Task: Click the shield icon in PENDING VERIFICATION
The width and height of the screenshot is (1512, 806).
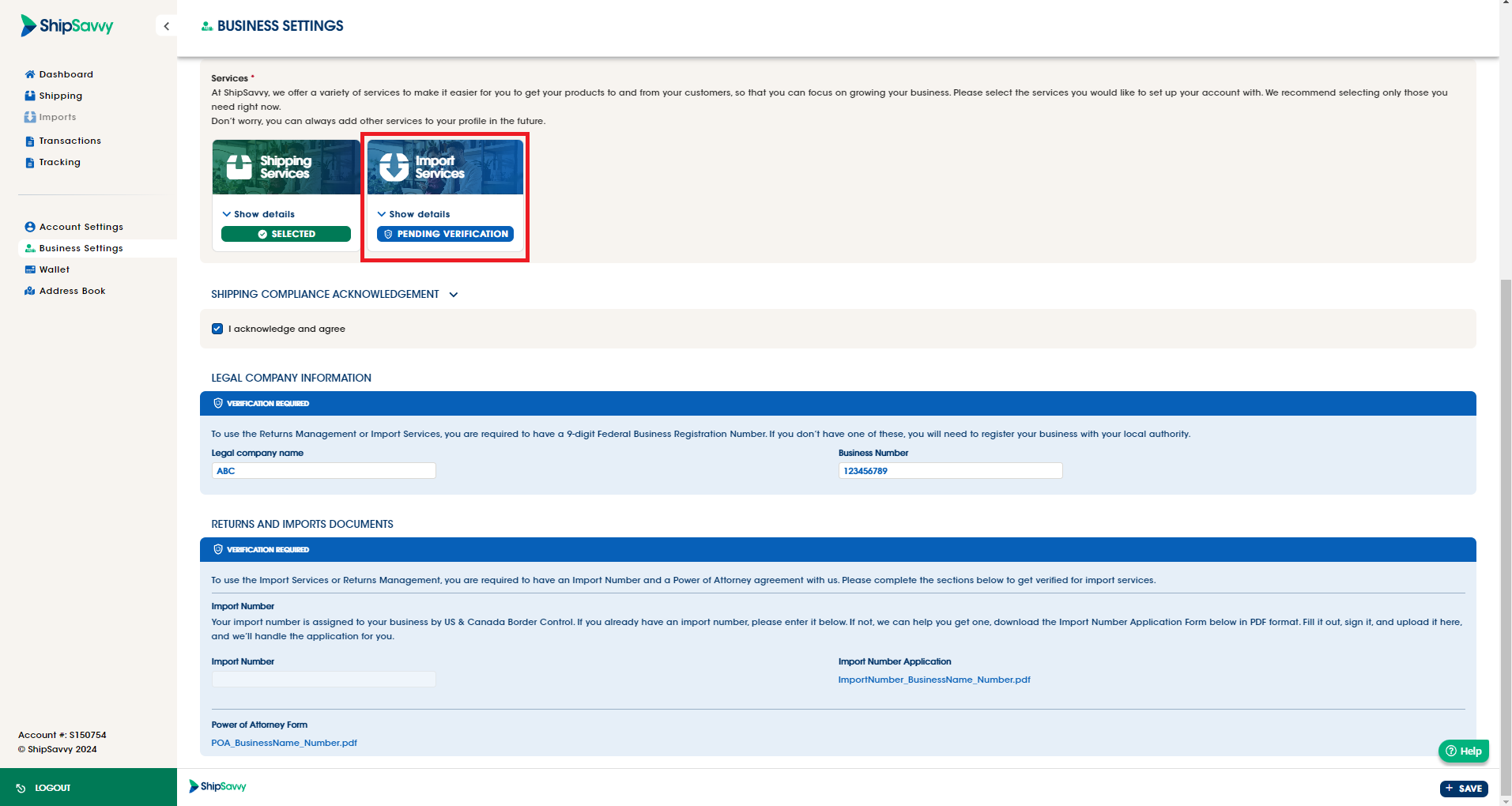Action: [x=388, y=234]
